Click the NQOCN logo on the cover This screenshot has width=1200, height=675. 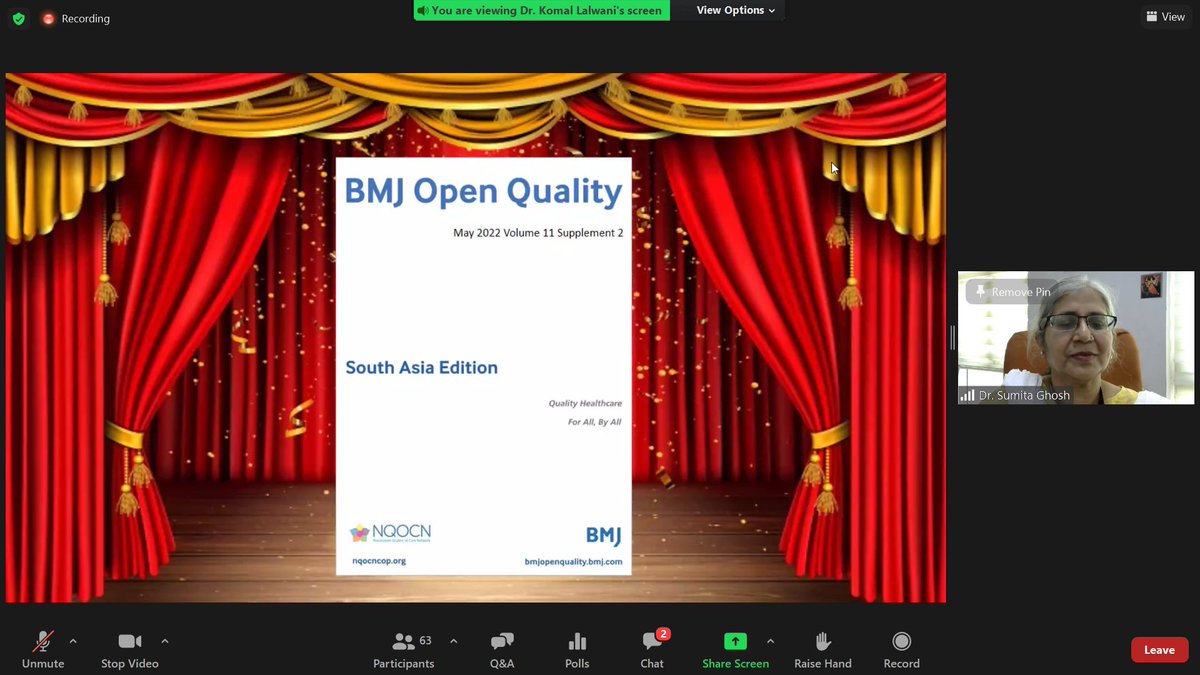click(x=390, y=534)
